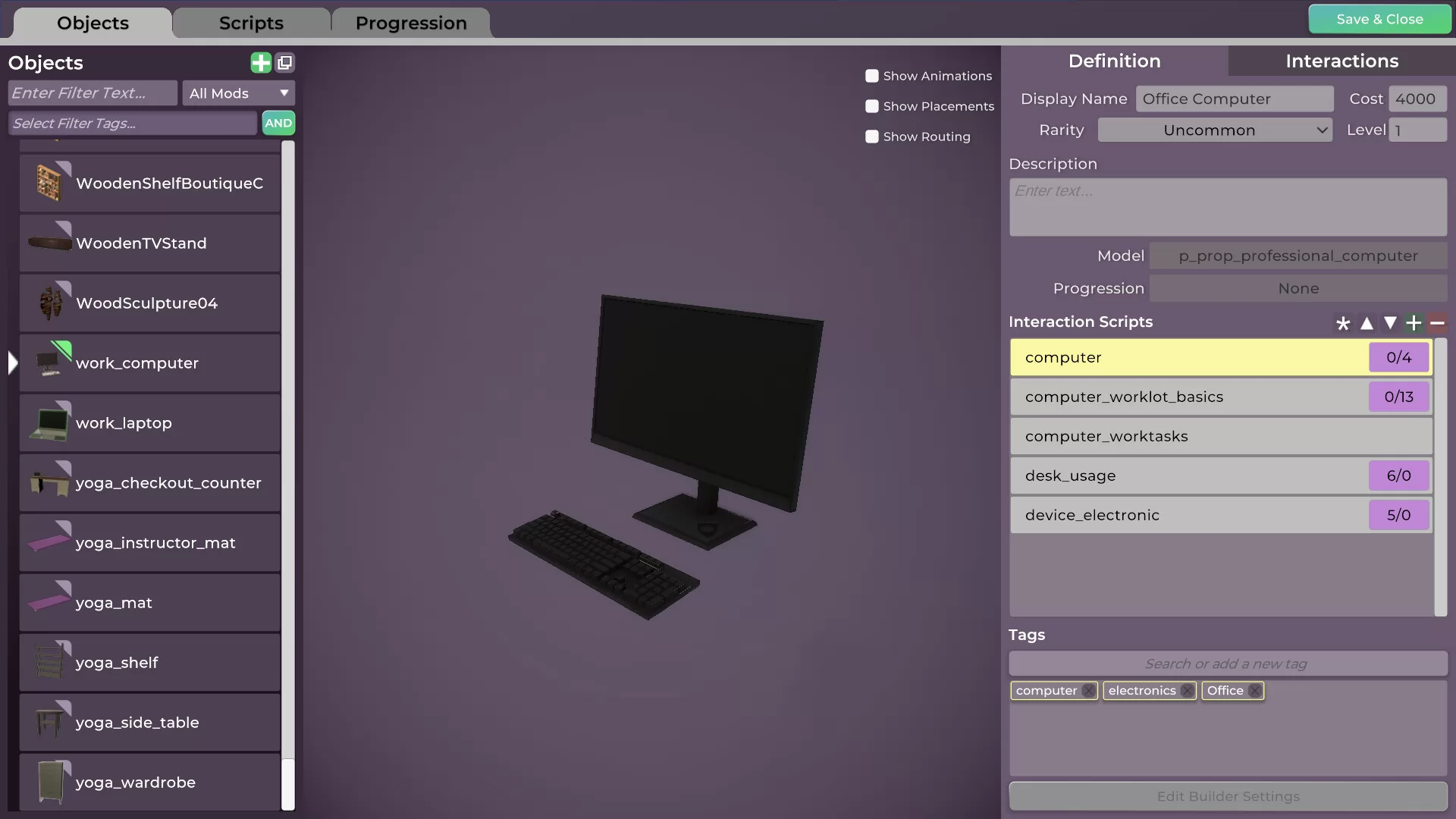Click the add script icon (plus) in Interaction Scripts

[x=1414, y=322]
